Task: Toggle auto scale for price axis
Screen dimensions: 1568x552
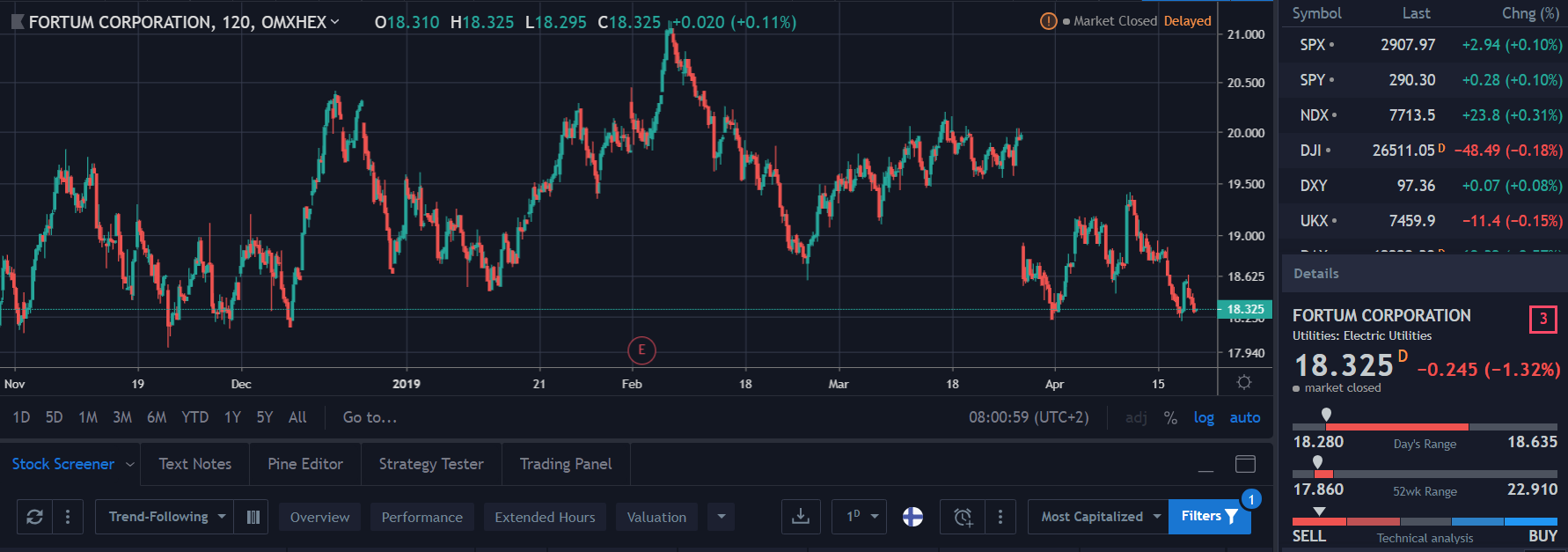Action: 1244,417
